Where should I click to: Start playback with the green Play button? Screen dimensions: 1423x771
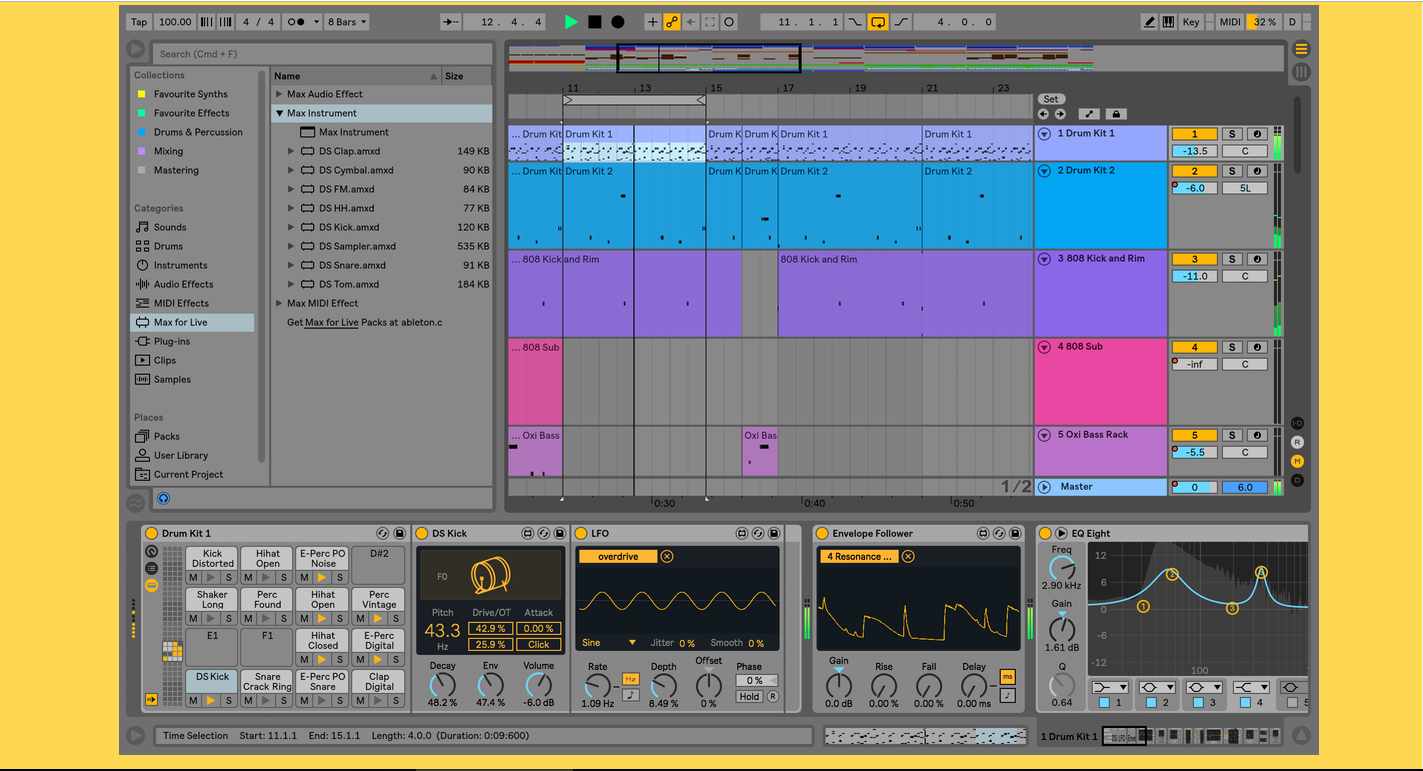(571, 22)
